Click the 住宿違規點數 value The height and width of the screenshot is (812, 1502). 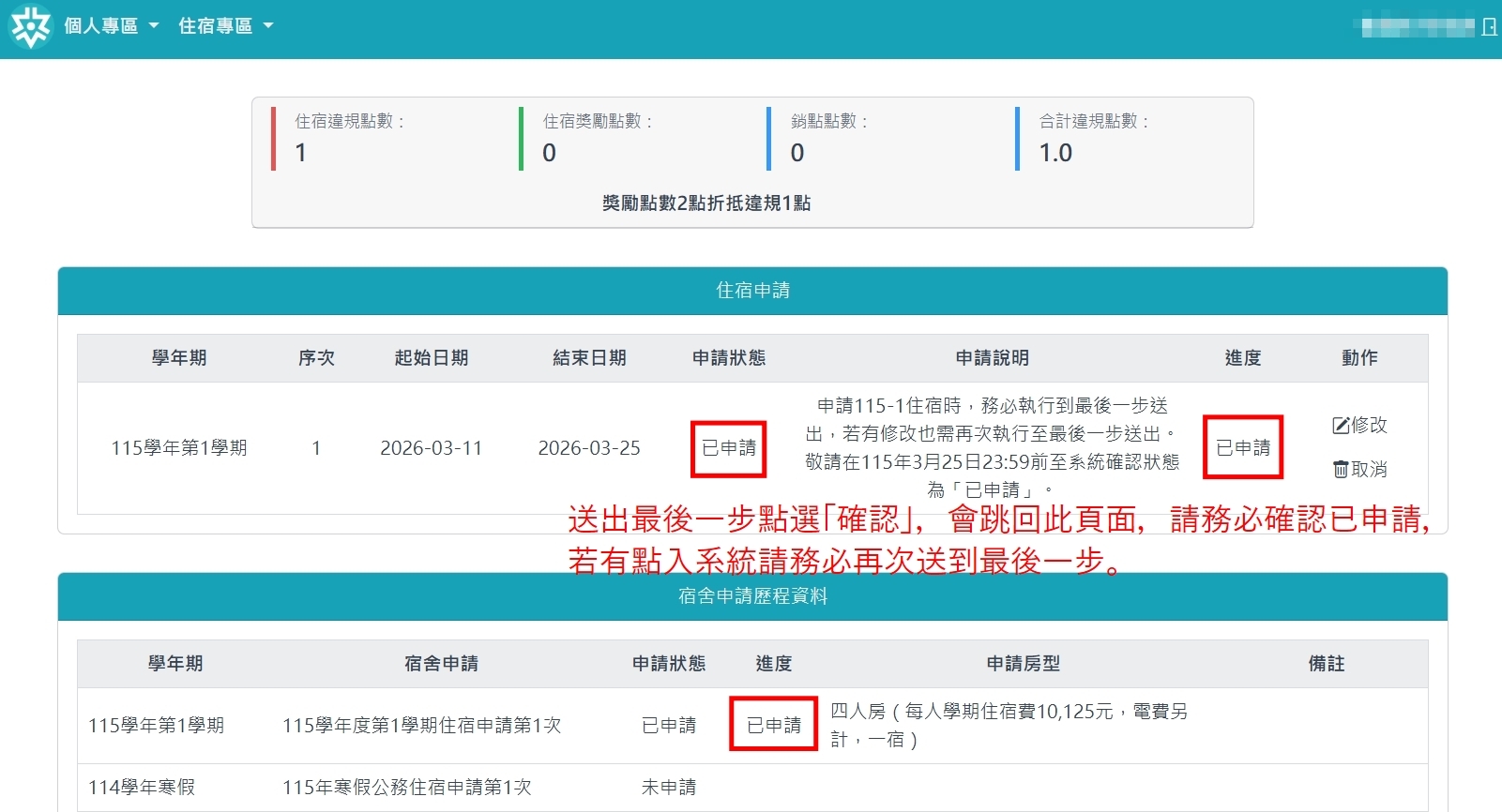tap(300, 153)
